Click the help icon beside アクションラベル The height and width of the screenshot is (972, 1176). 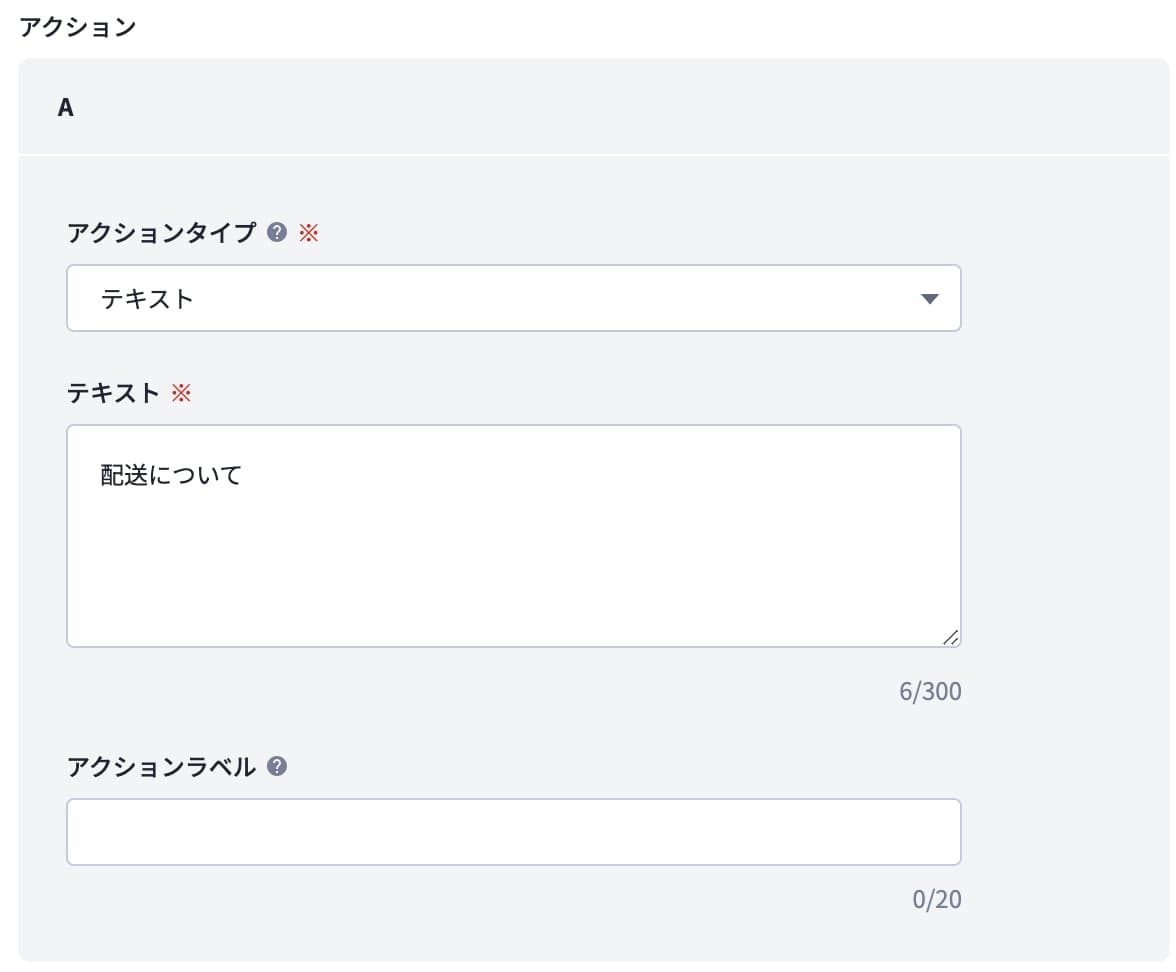click(278, 767)
